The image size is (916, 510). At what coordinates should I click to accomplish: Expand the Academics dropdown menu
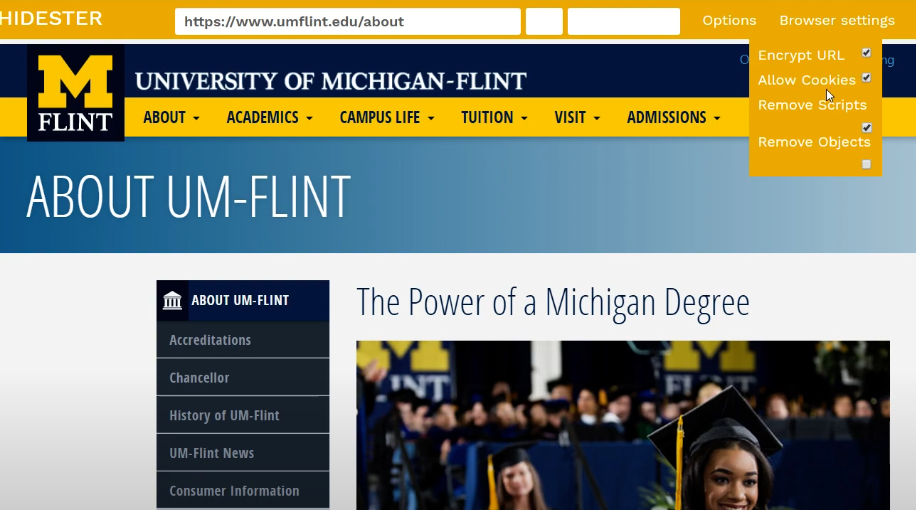tap(269, 117)
